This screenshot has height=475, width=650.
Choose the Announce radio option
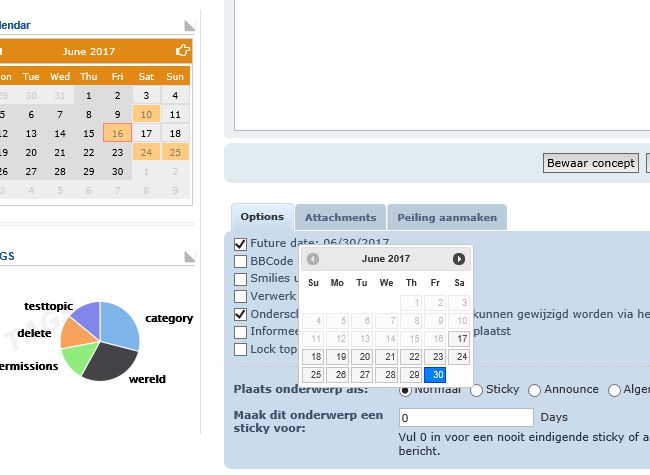coord(534,390)
